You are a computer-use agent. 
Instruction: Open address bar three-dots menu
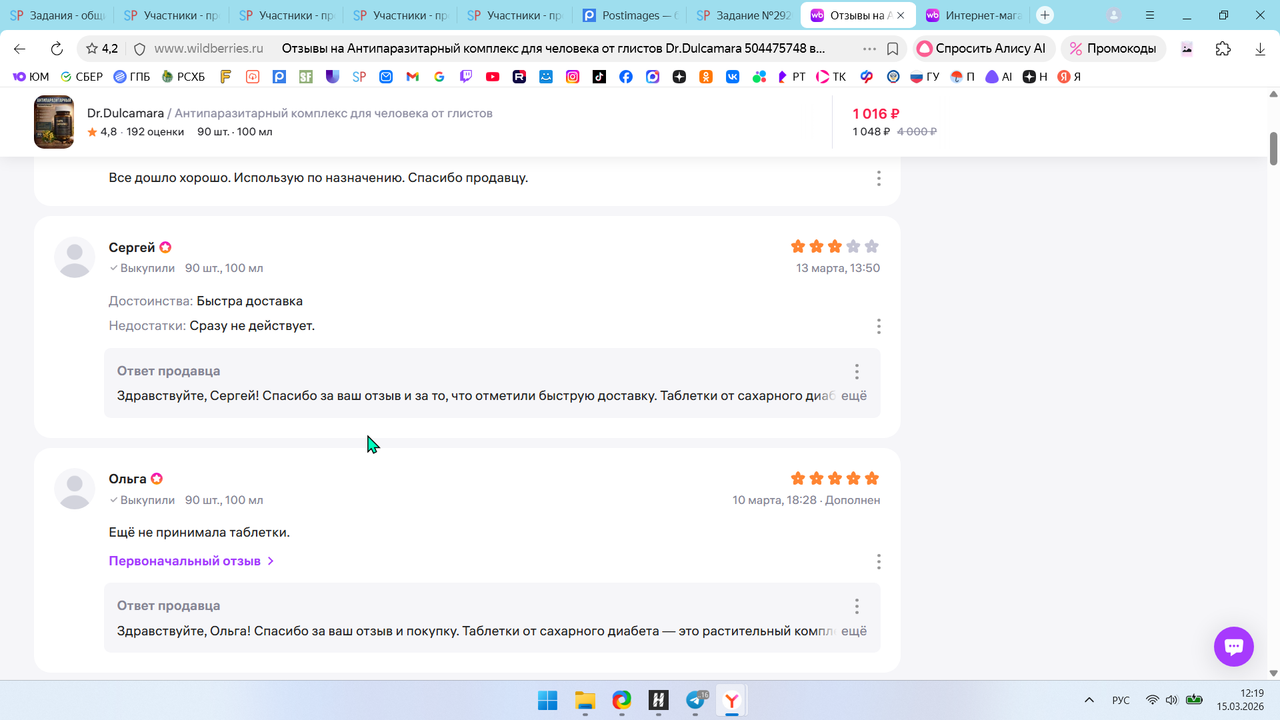point(869,48)
